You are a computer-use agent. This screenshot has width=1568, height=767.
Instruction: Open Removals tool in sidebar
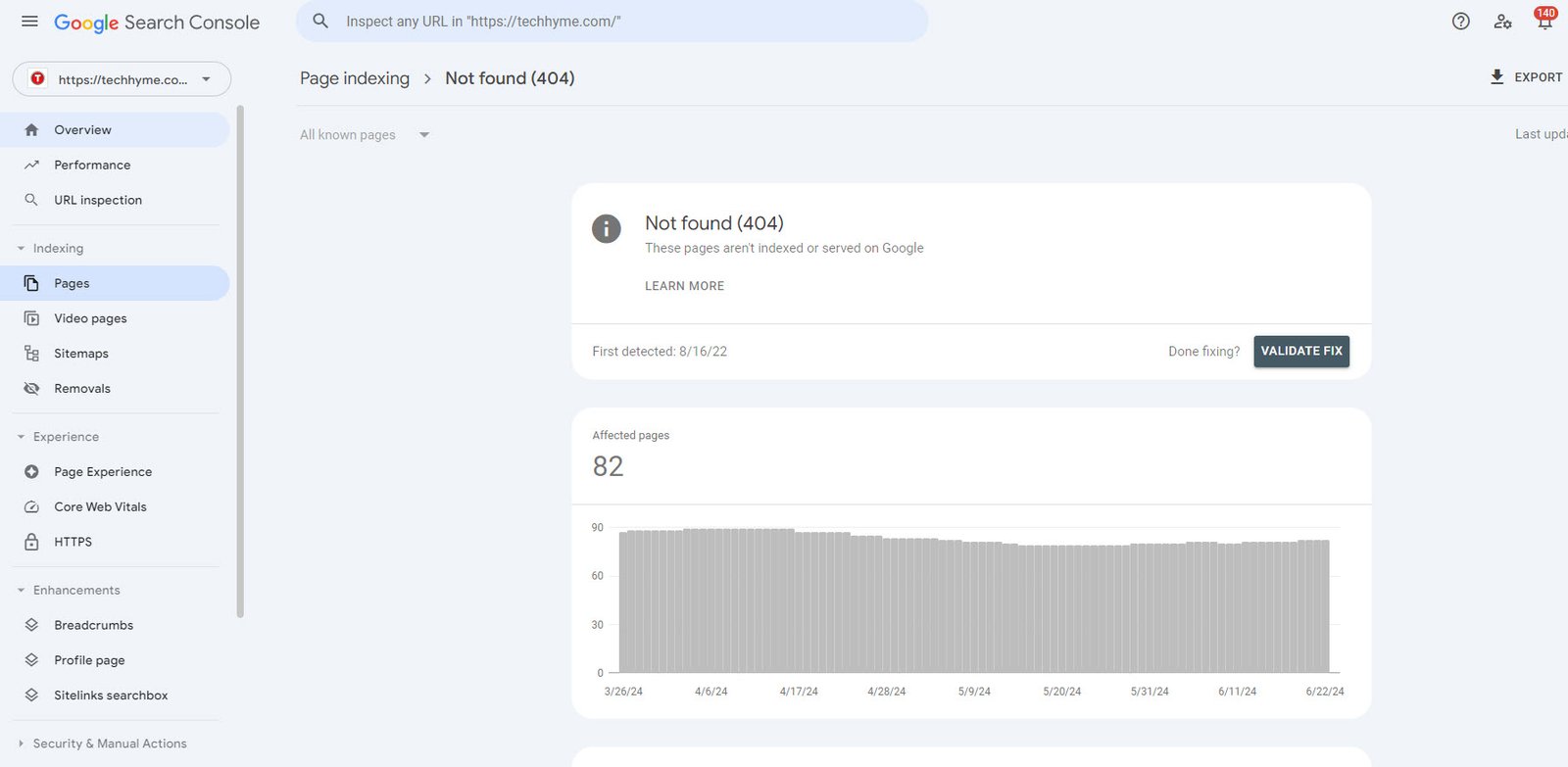click(116, 389)
